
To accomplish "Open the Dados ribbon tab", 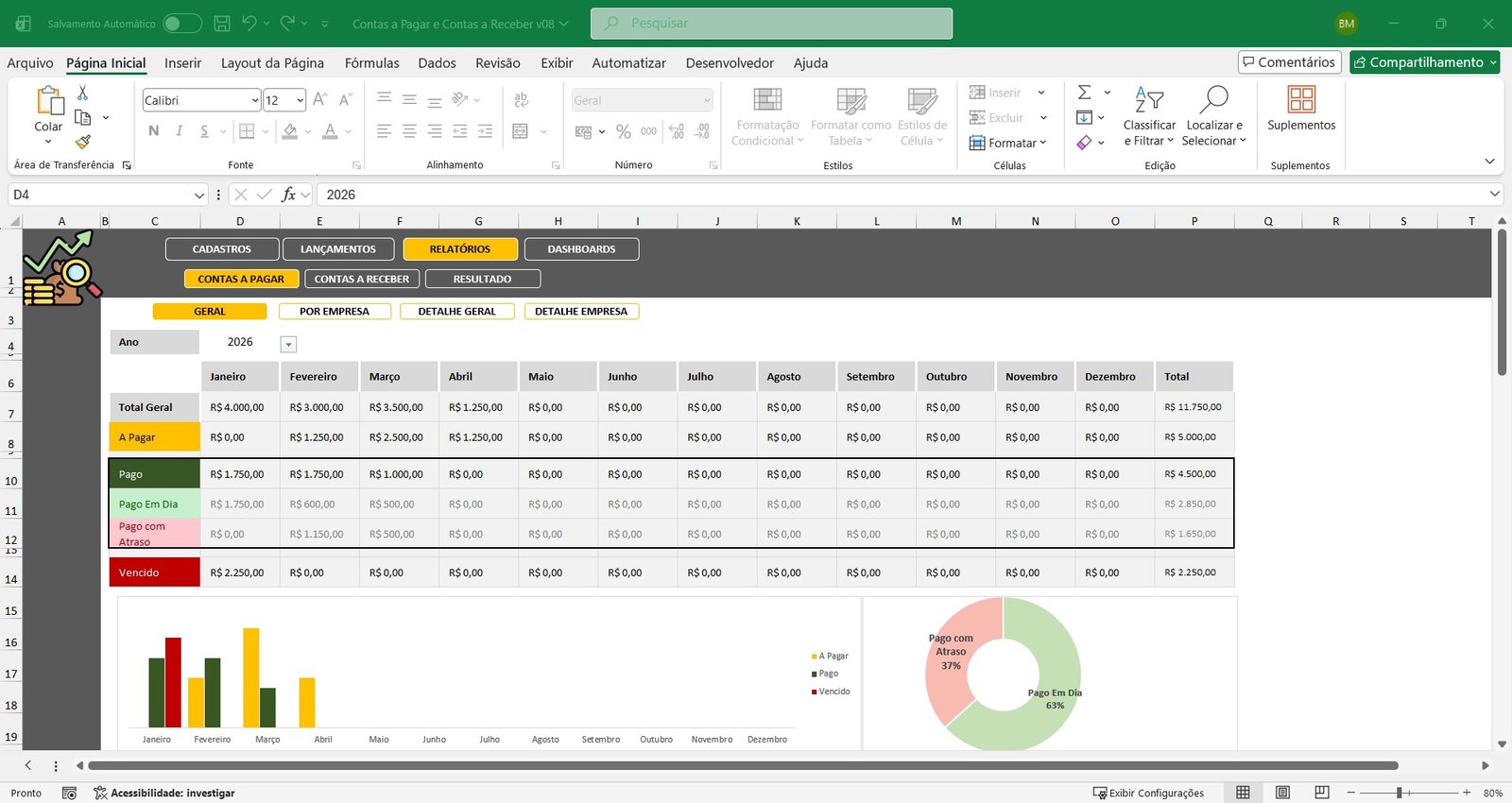I will pos(437,63).
